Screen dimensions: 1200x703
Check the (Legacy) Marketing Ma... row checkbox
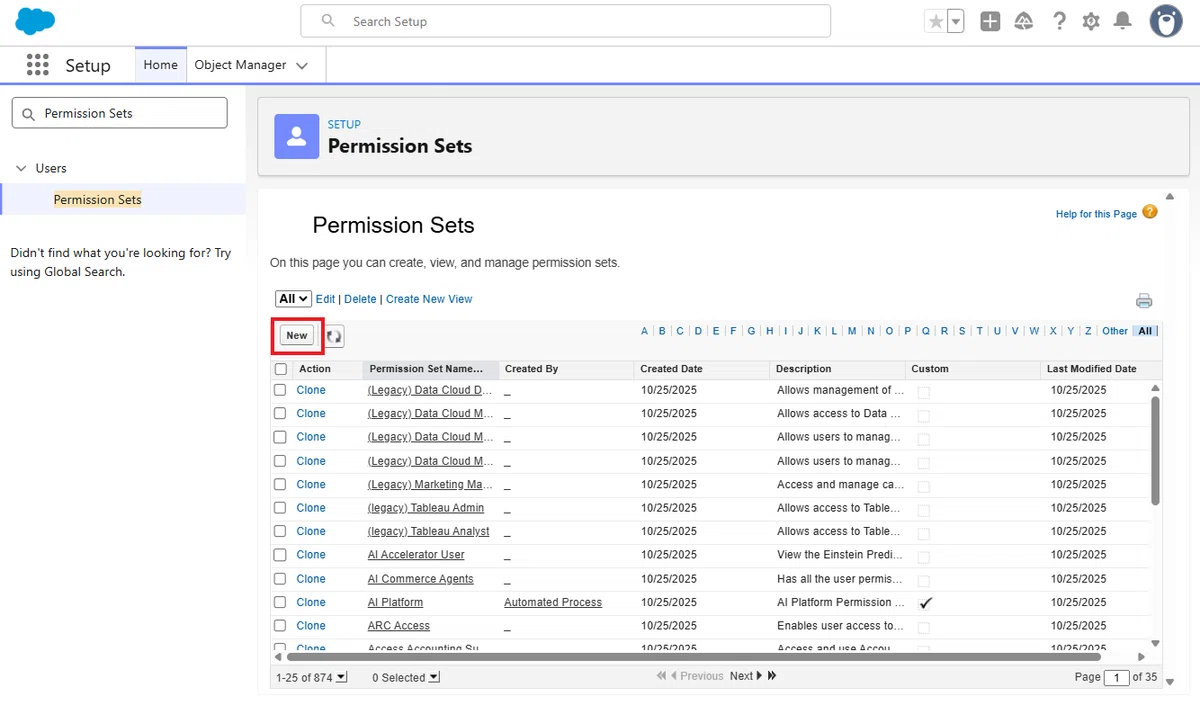(x=280, y=484)
